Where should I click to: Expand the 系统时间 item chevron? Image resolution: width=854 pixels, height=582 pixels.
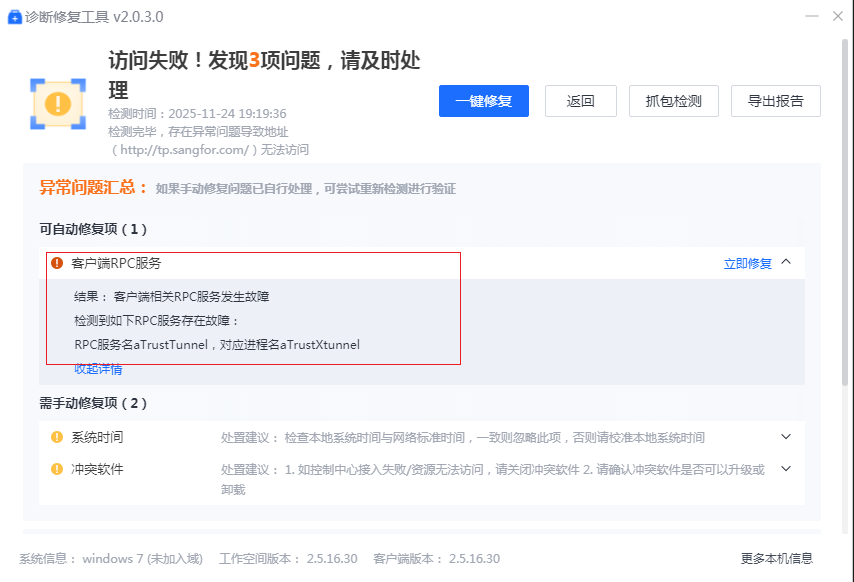click(786, 437)
